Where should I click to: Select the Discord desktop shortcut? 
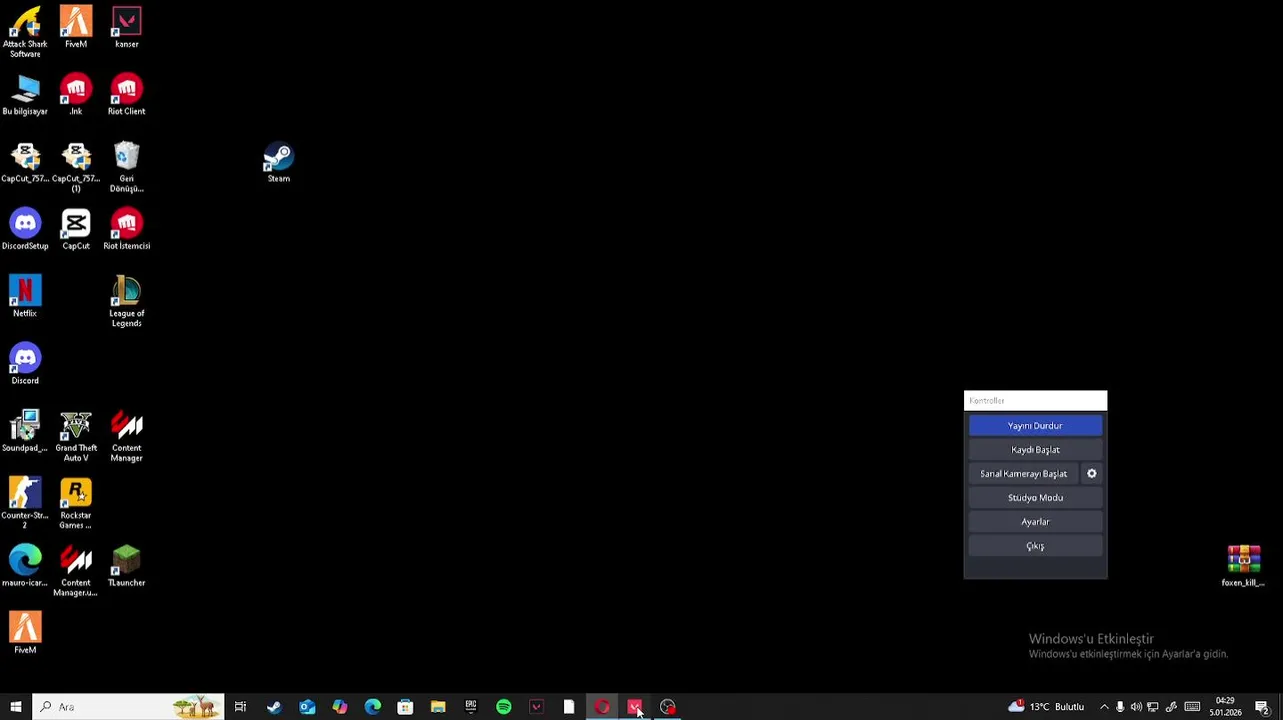[25, 364]
